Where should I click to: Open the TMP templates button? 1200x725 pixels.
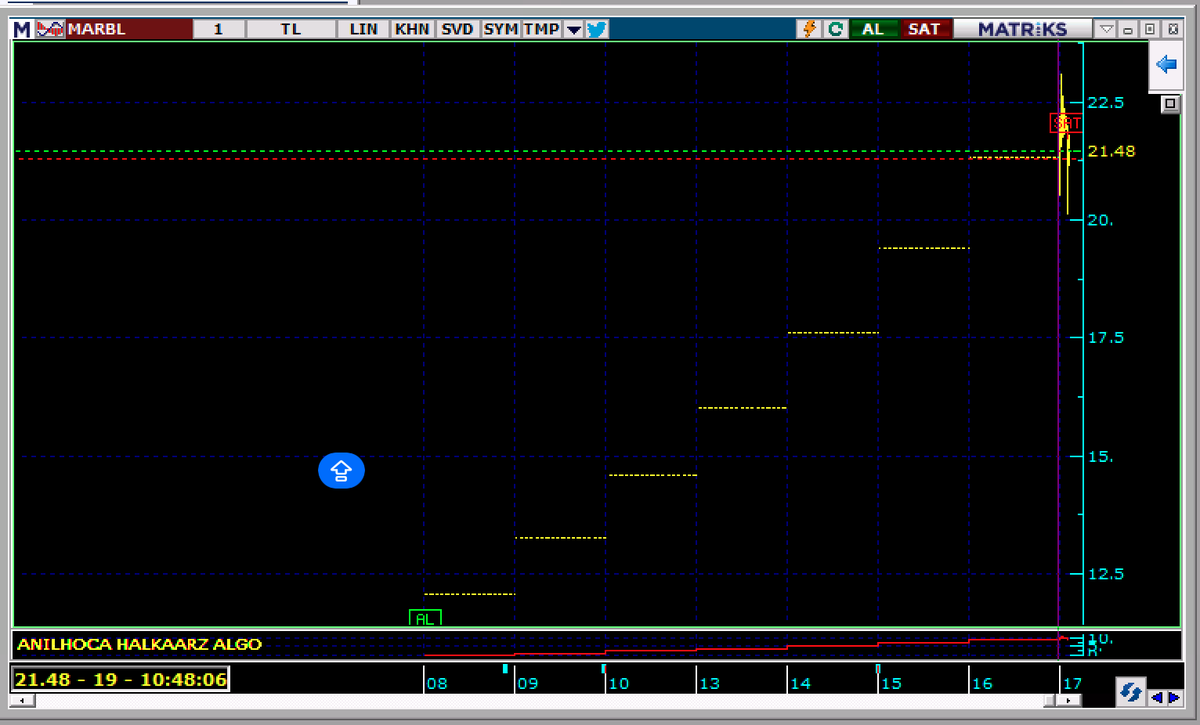click(541, 29)
